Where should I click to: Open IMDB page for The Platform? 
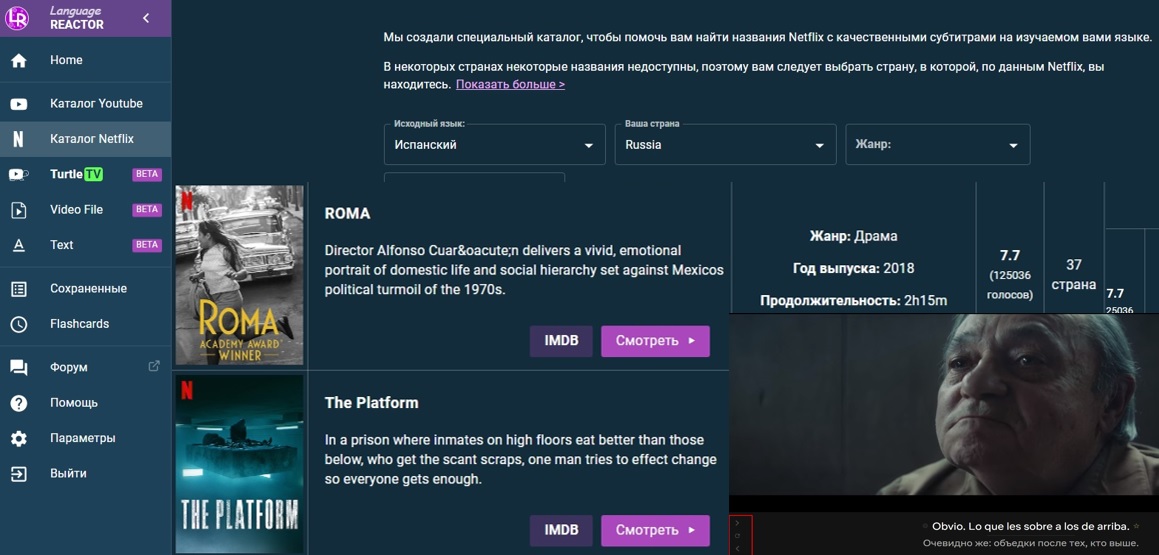click(561, 531)
